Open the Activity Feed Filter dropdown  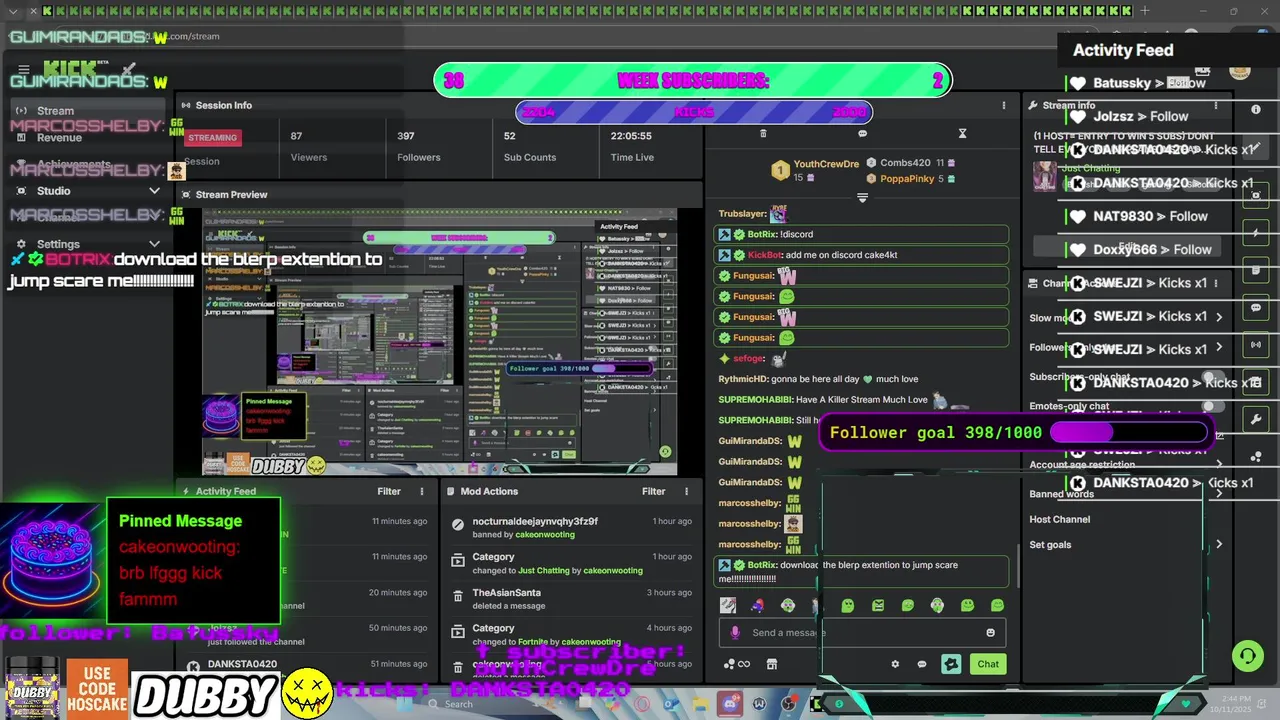[x=389, y=491]
